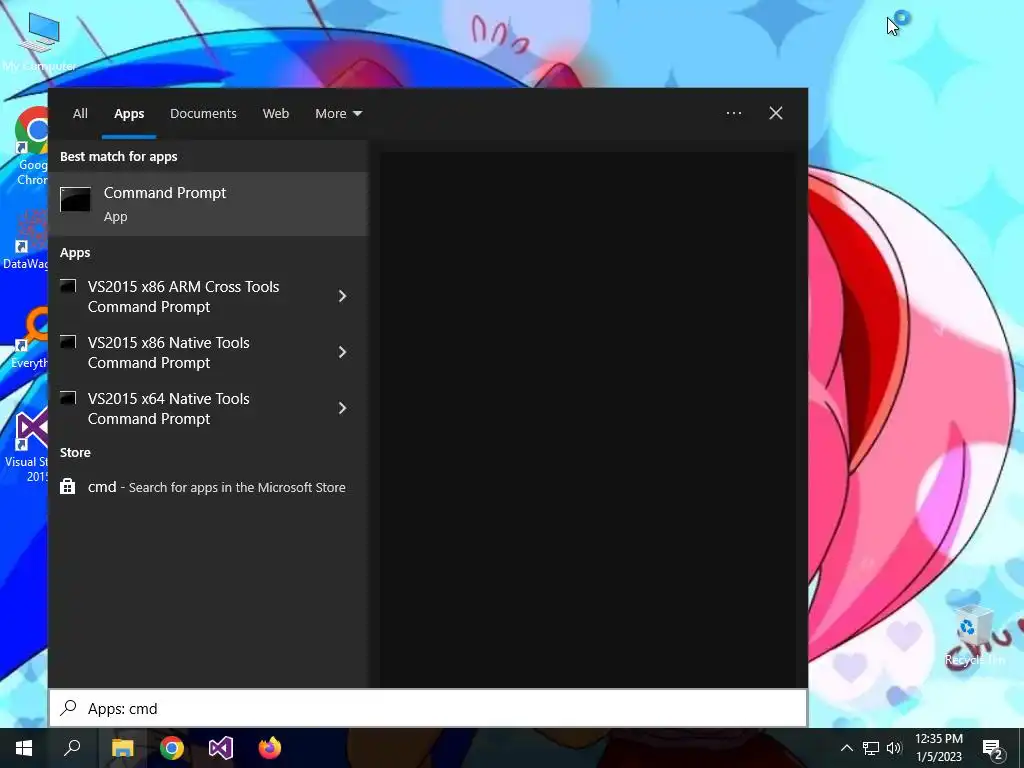Switch to the Documents tab
The height and width of the screenshot is (768, 1024).
click(x=203, y=114)
